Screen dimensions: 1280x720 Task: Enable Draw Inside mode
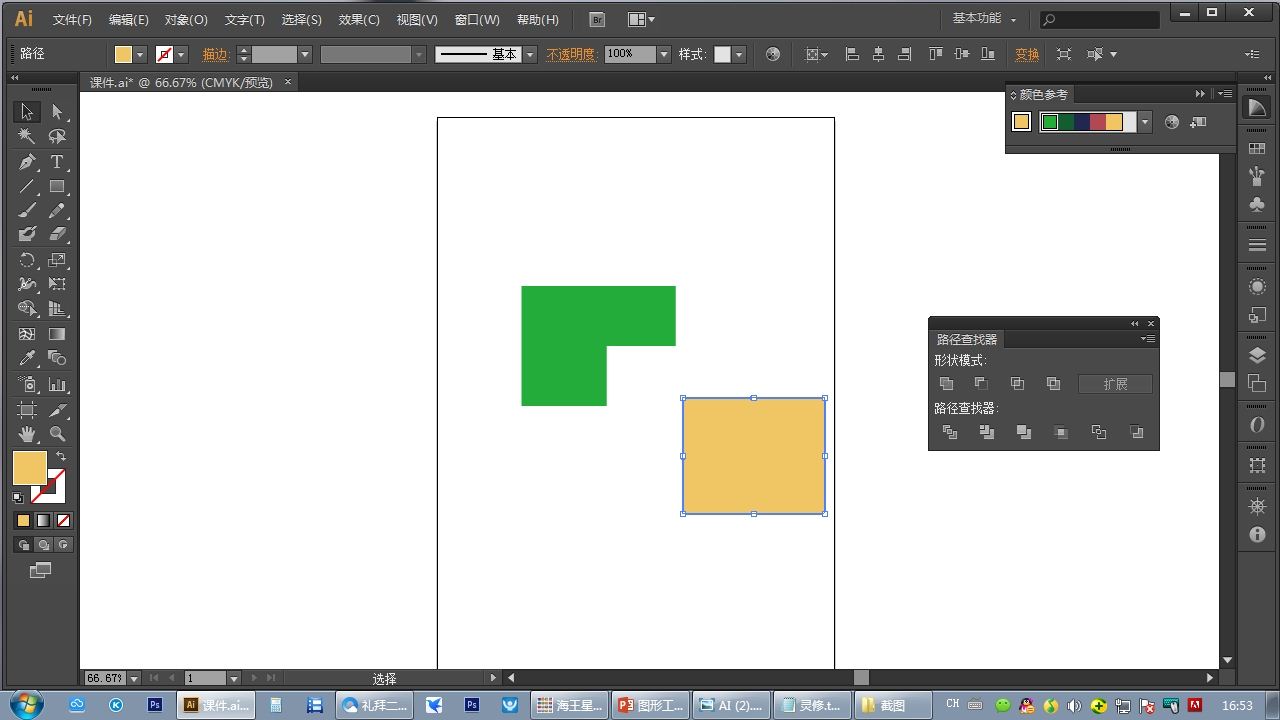coord(63,545)
